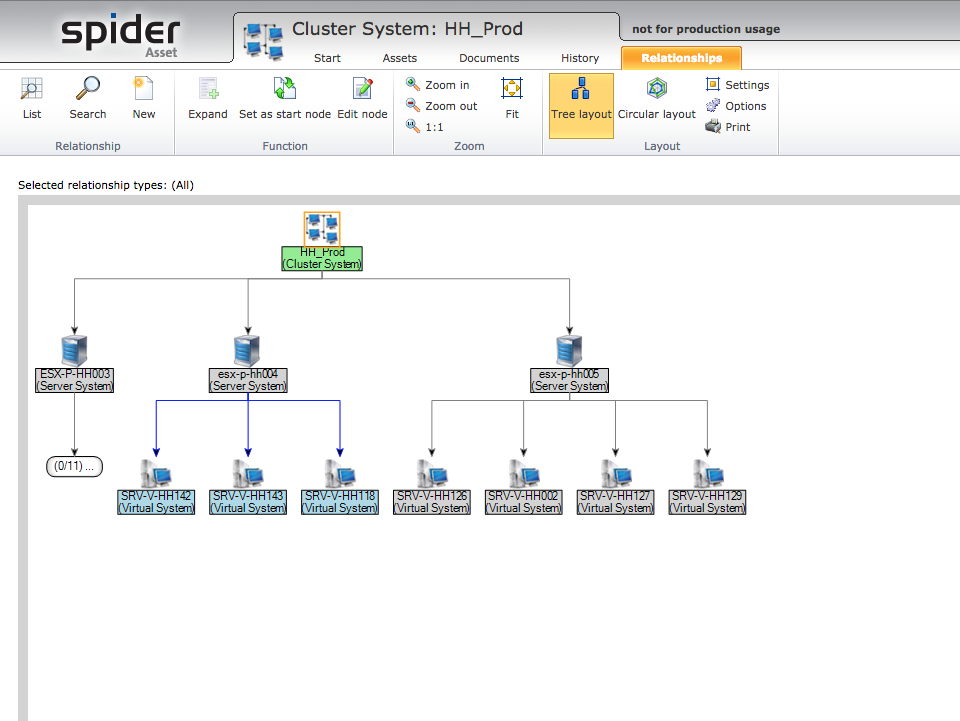Click Zoom out

442,106
